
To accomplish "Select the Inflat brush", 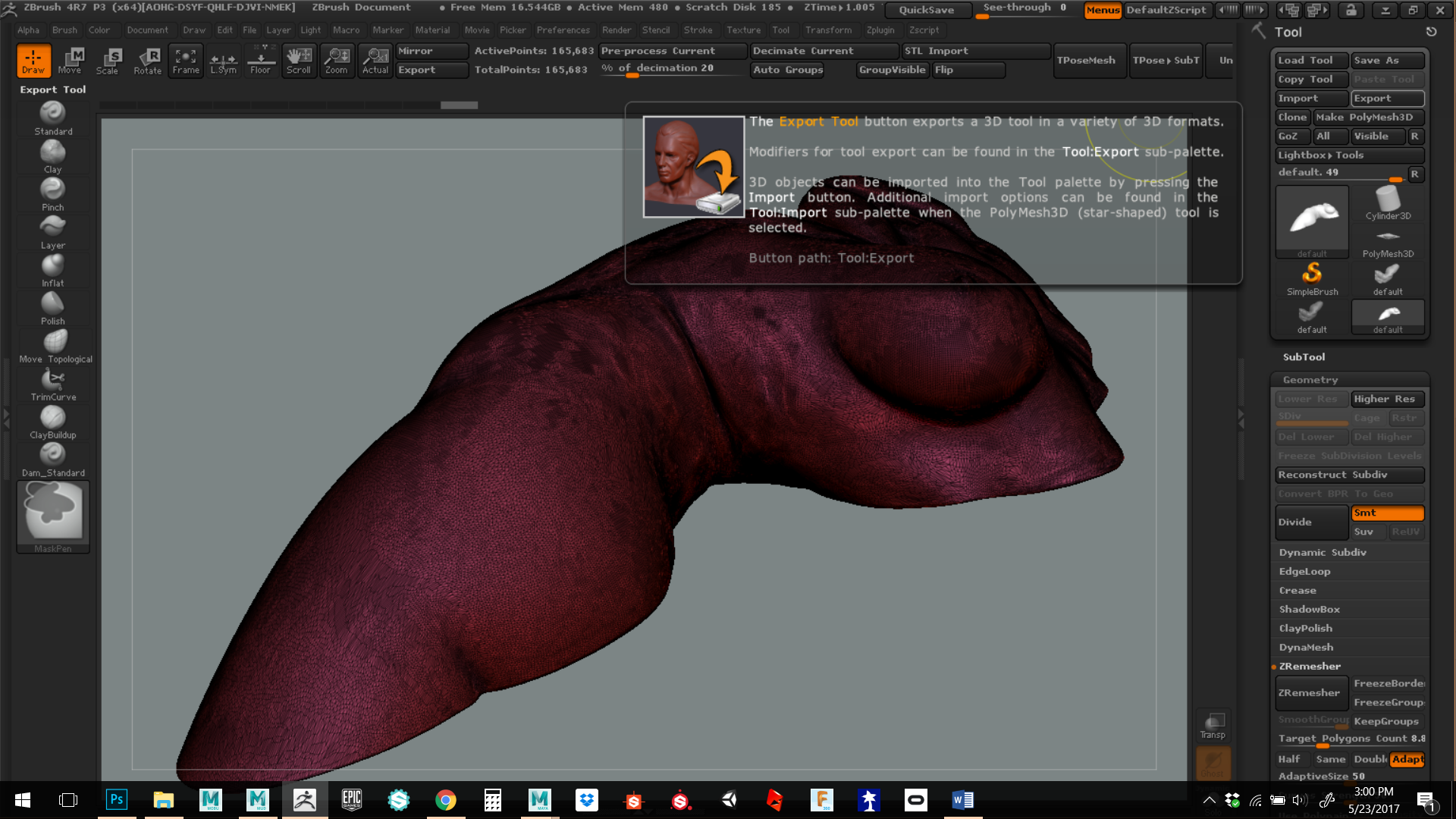I will (53, 271).
